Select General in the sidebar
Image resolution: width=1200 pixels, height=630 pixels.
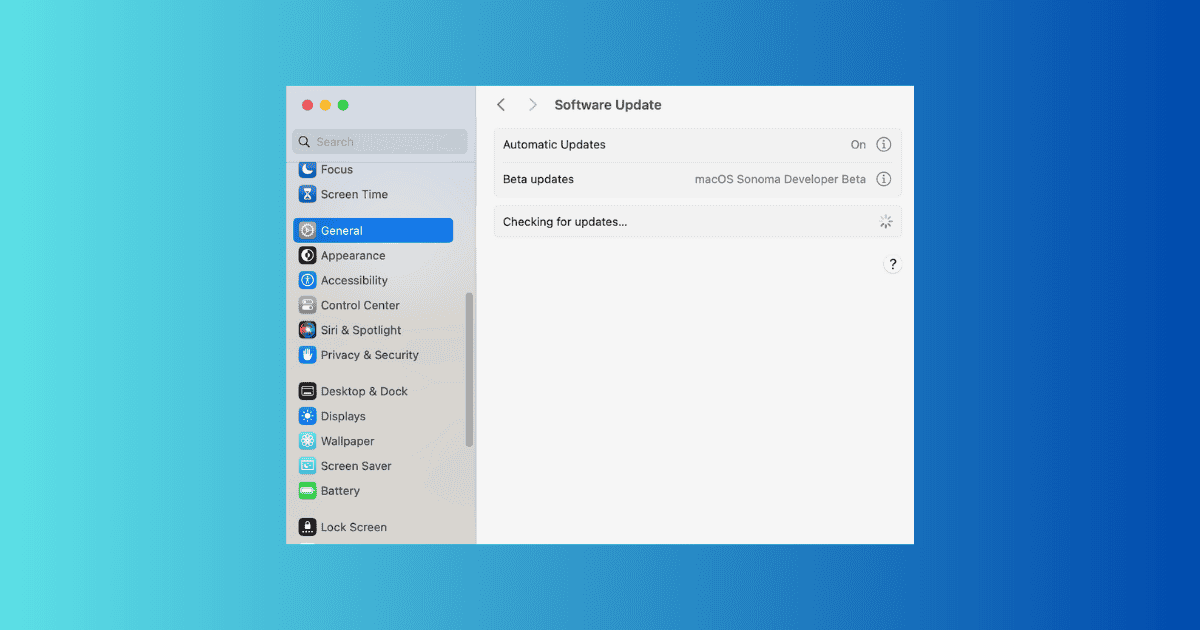pos(373,231)
